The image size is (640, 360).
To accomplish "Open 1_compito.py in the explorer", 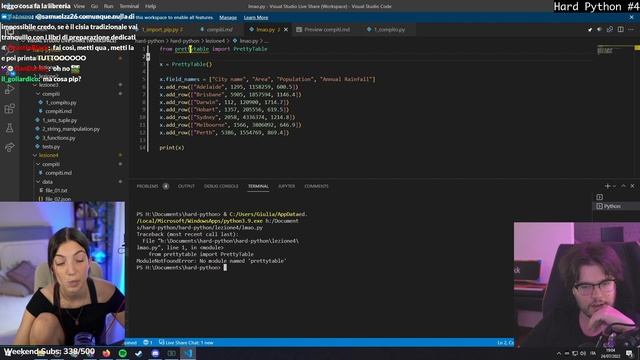I will (x=61, y=102).
